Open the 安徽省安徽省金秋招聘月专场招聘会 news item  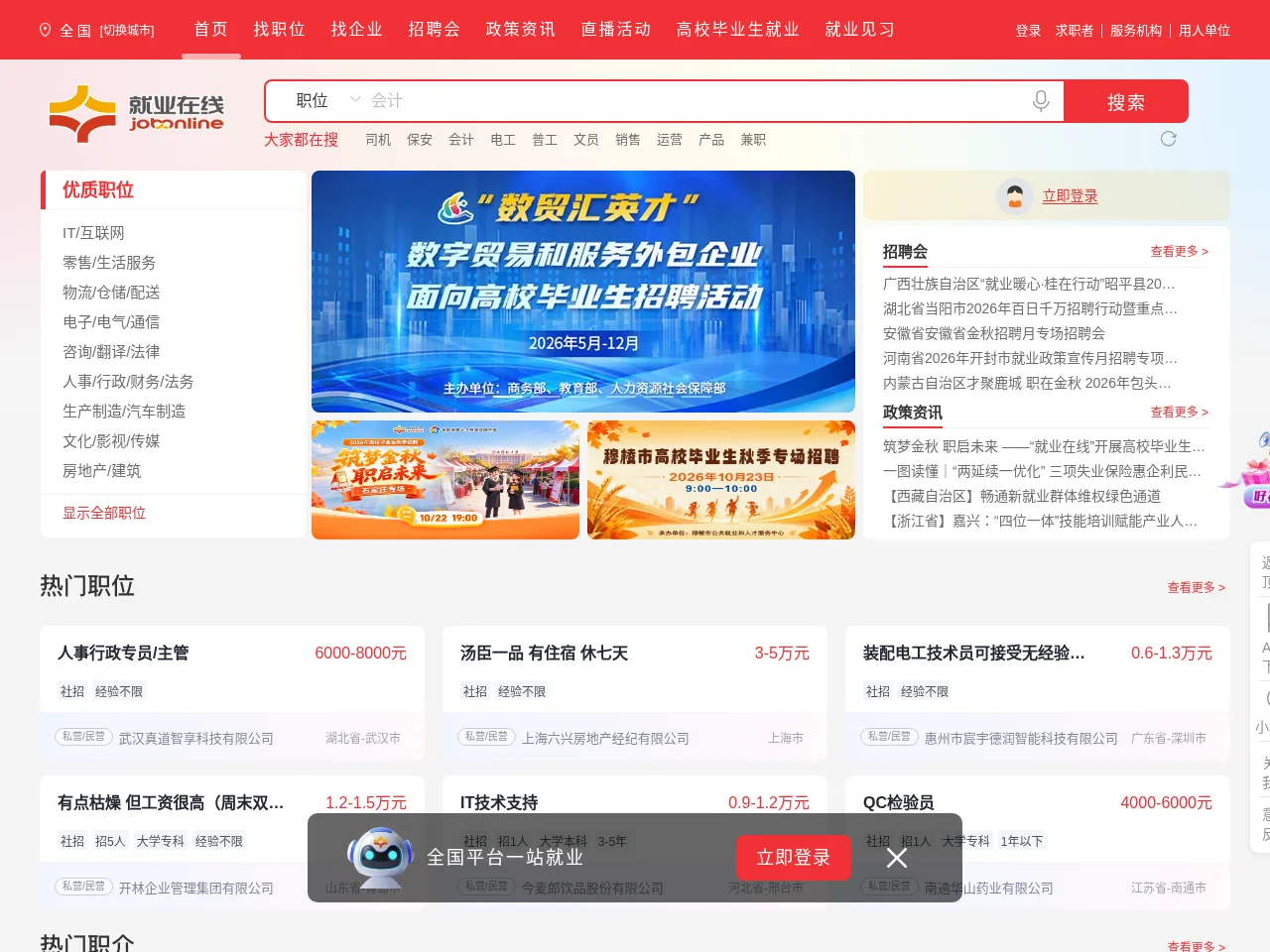[994, 333]
